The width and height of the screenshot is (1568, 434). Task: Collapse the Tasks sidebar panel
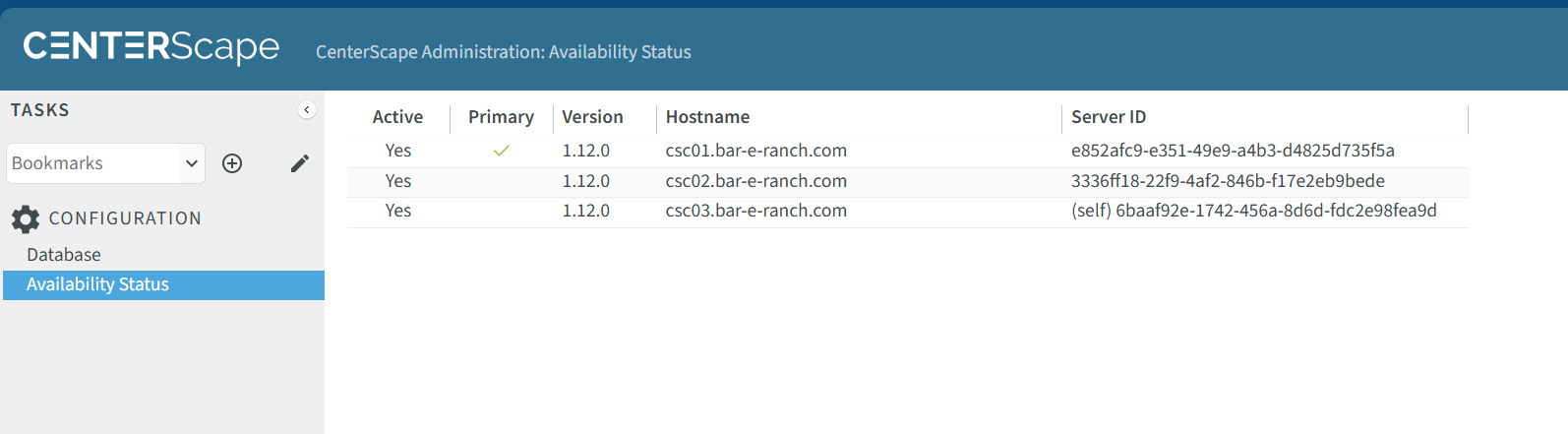(x=307, y=110)
